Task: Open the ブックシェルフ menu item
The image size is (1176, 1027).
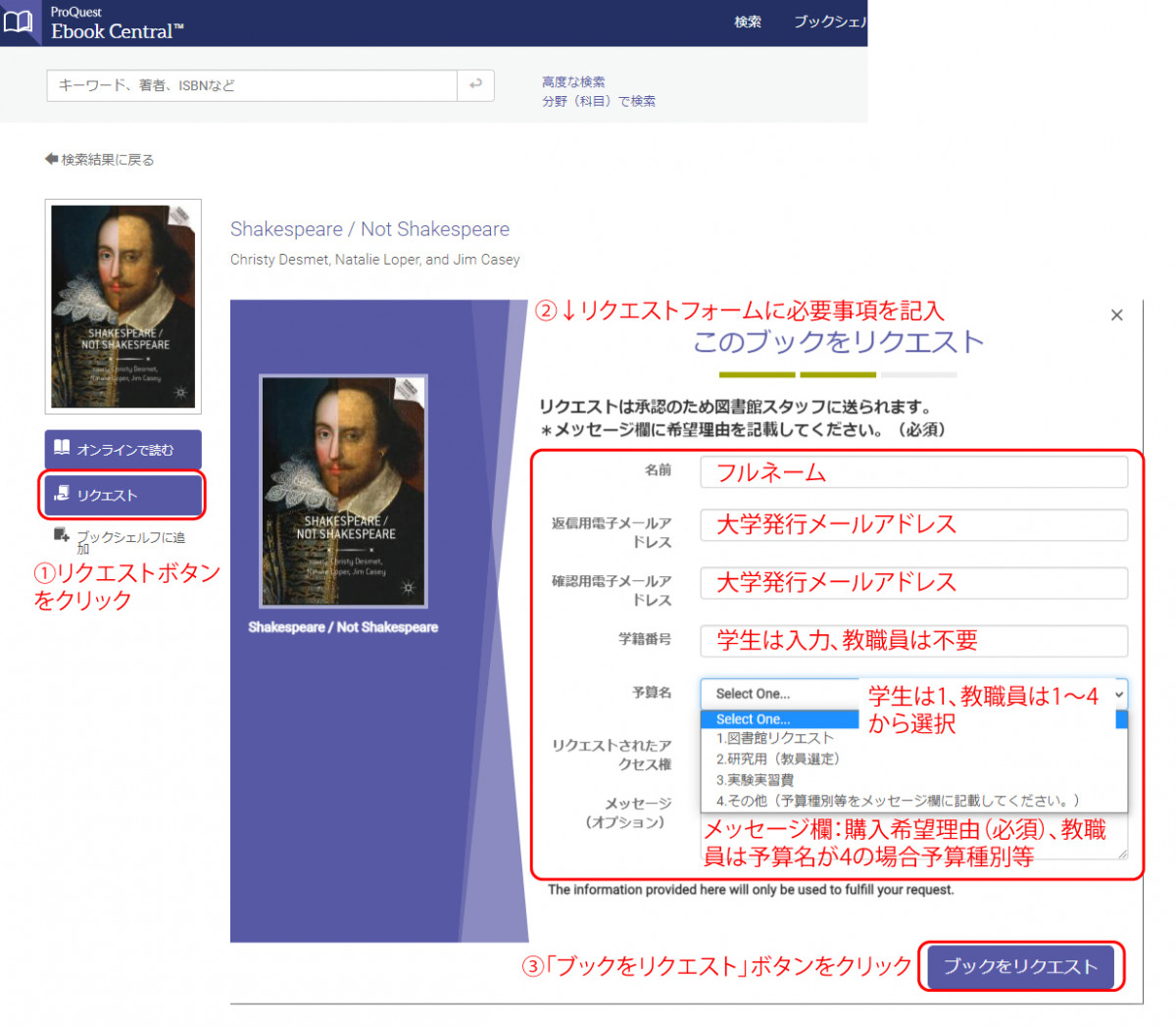Action: click(x=829, y=22)
